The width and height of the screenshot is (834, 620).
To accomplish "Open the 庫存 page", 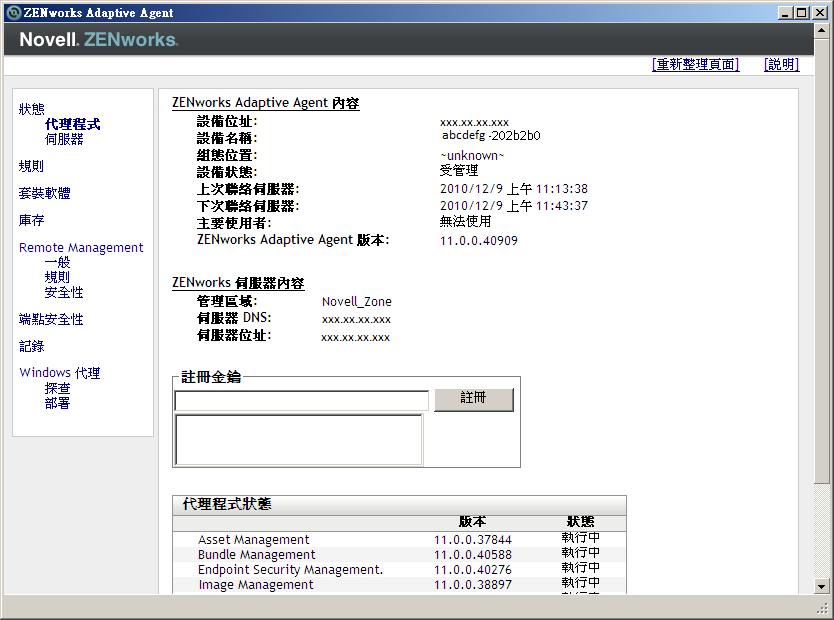I will 31,220.
